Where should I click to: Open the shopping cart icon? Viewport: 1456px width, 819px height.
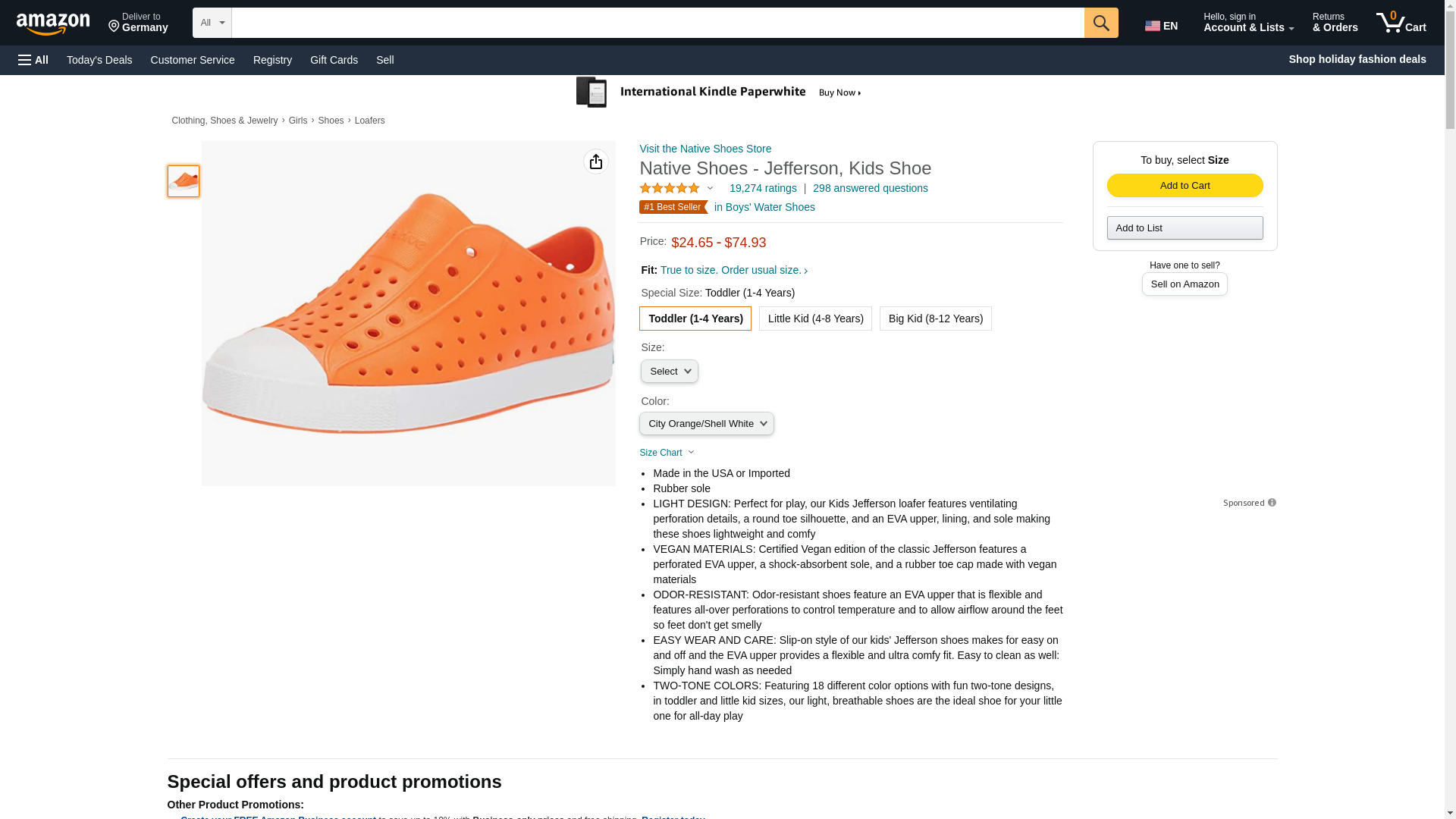1401,23
